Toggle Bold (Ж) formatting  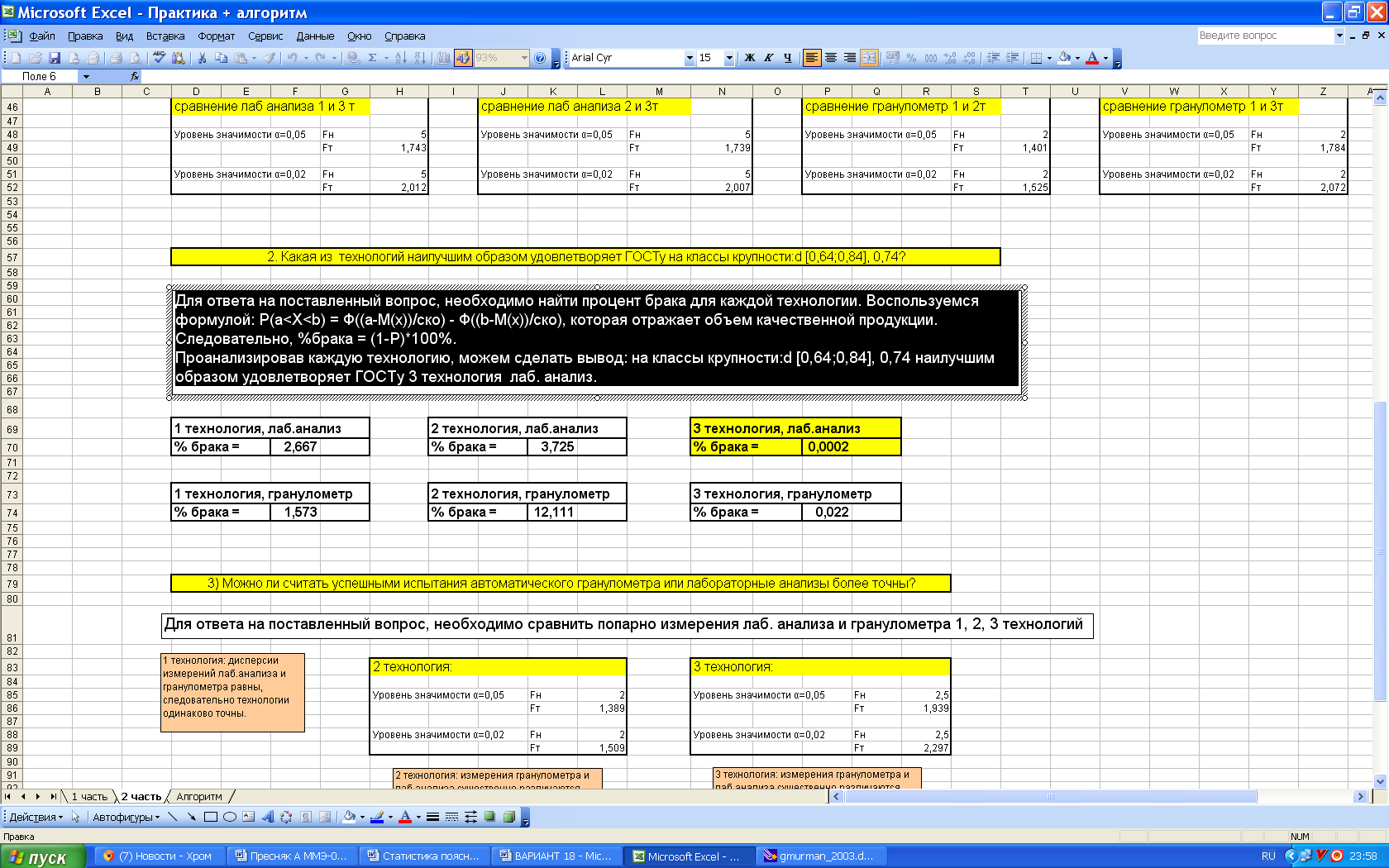coord(750,58)
